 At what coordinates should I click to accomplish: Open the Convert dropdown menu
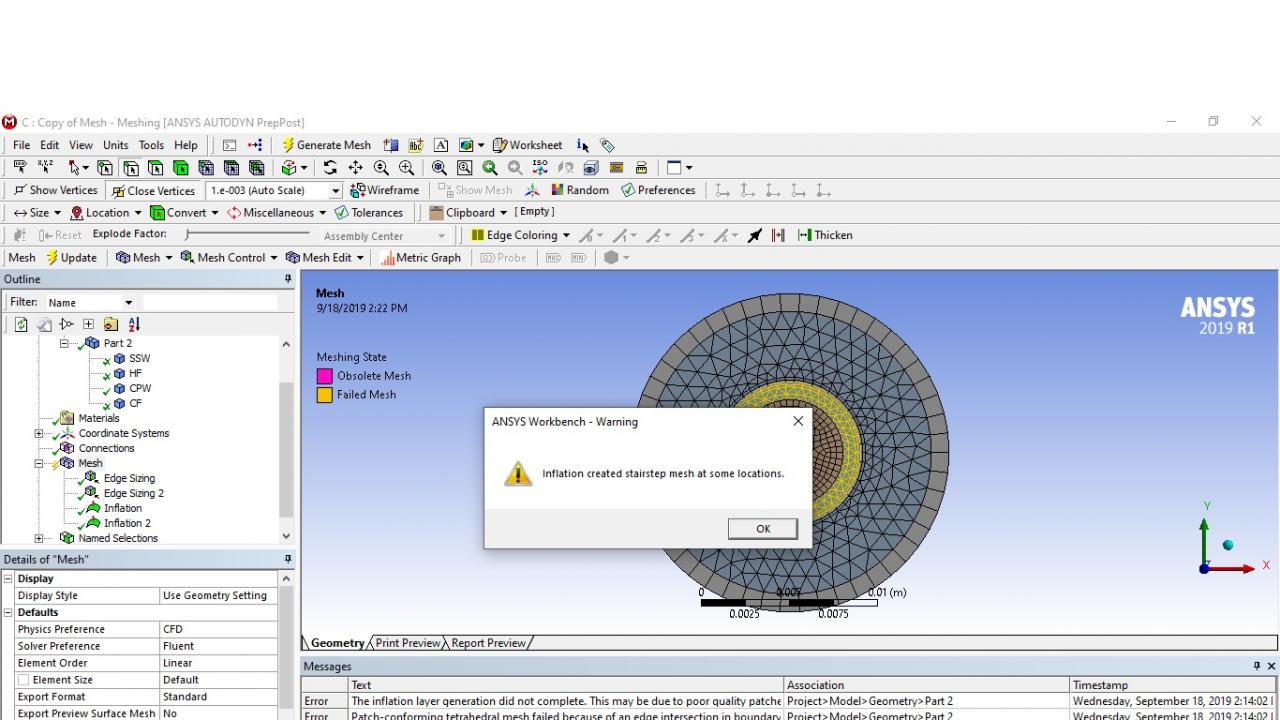[184, 213]
